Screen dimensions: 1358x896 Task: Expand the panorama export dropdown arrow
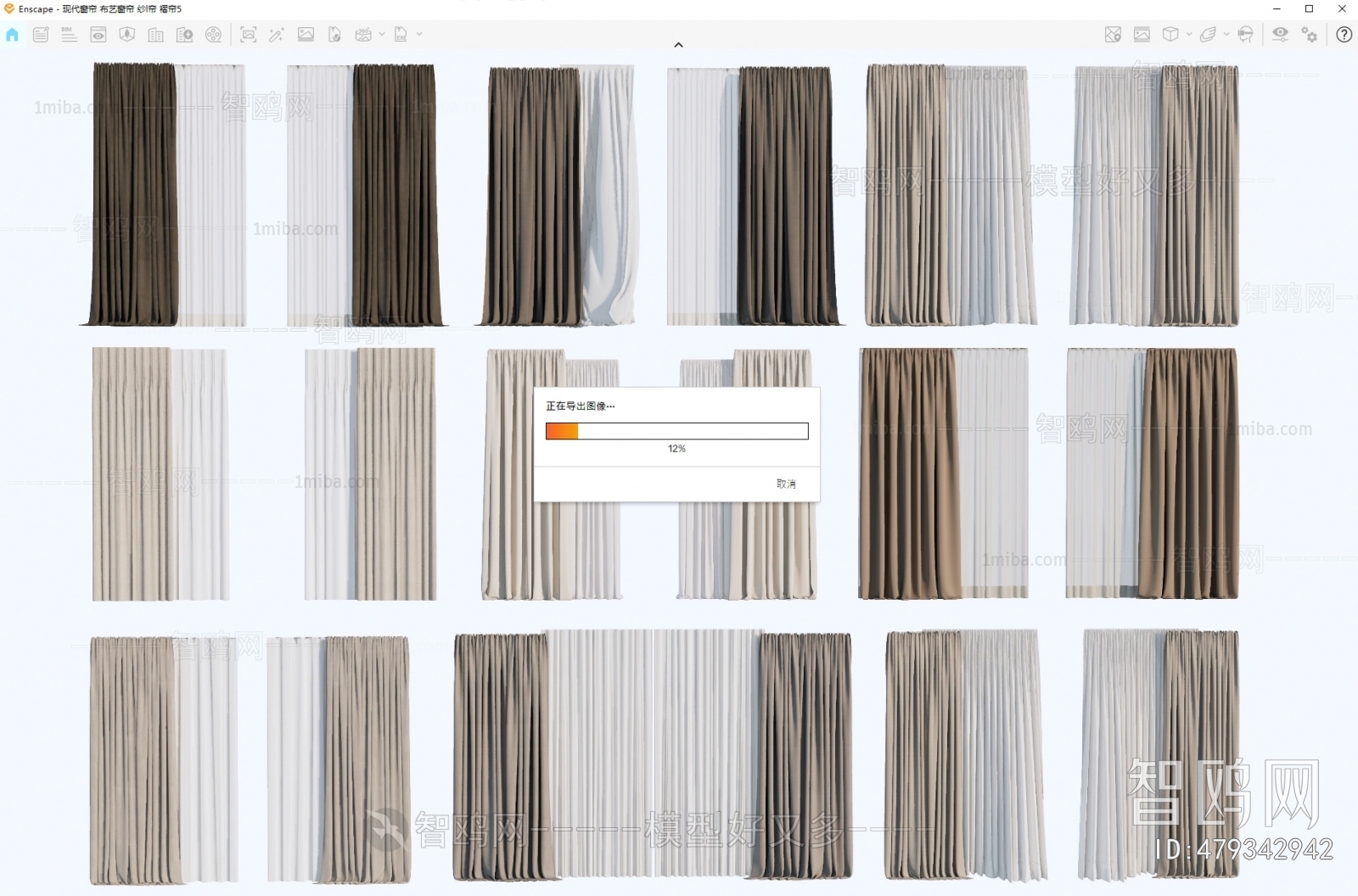pos(382,36)
